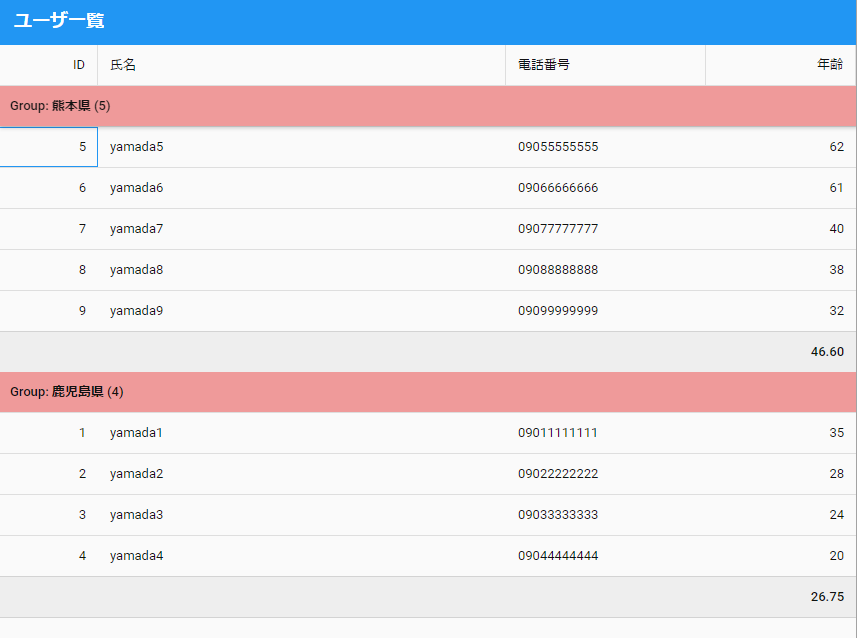Select phone number 09044444444

605,556
